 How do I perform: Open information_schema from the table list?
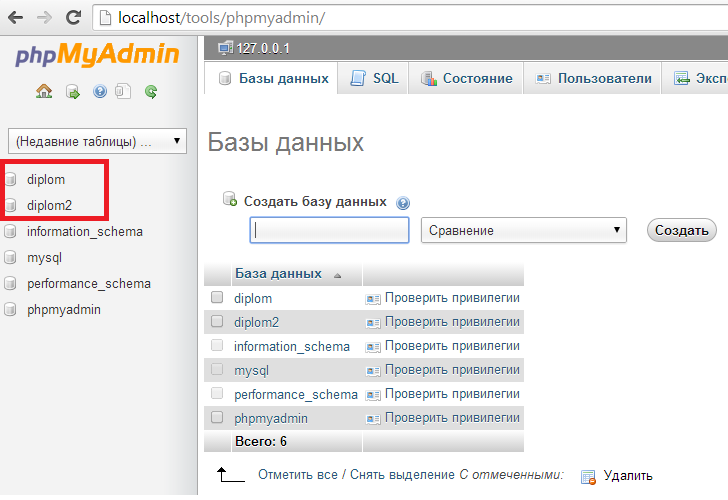coord(292,347)
